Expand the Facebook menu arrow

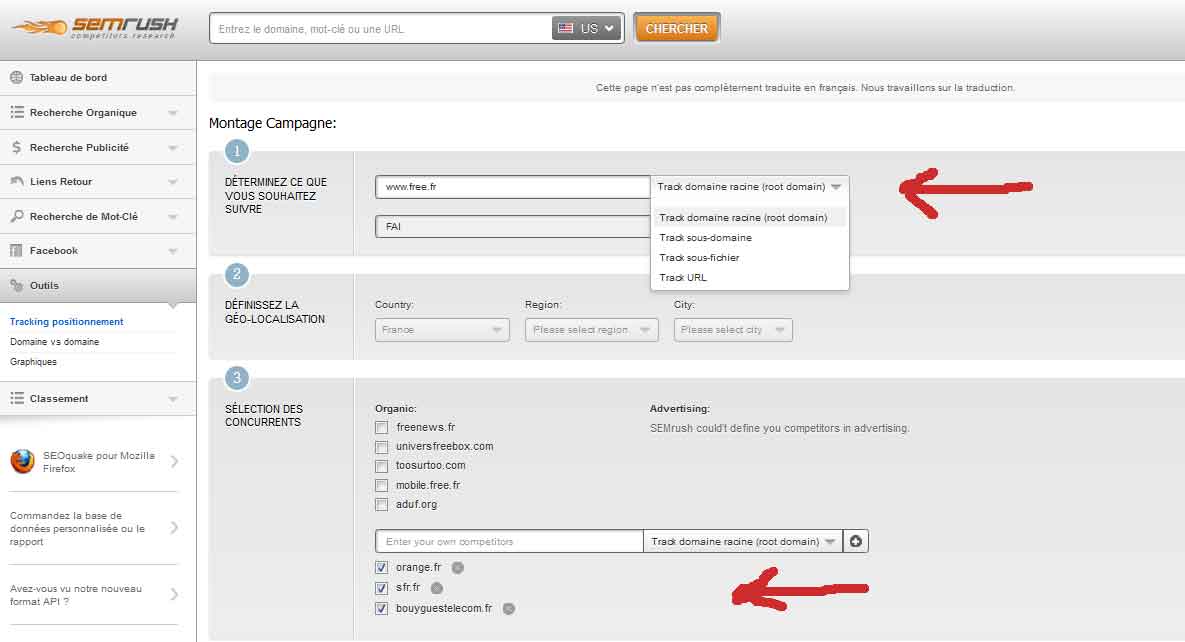(173, 251)
